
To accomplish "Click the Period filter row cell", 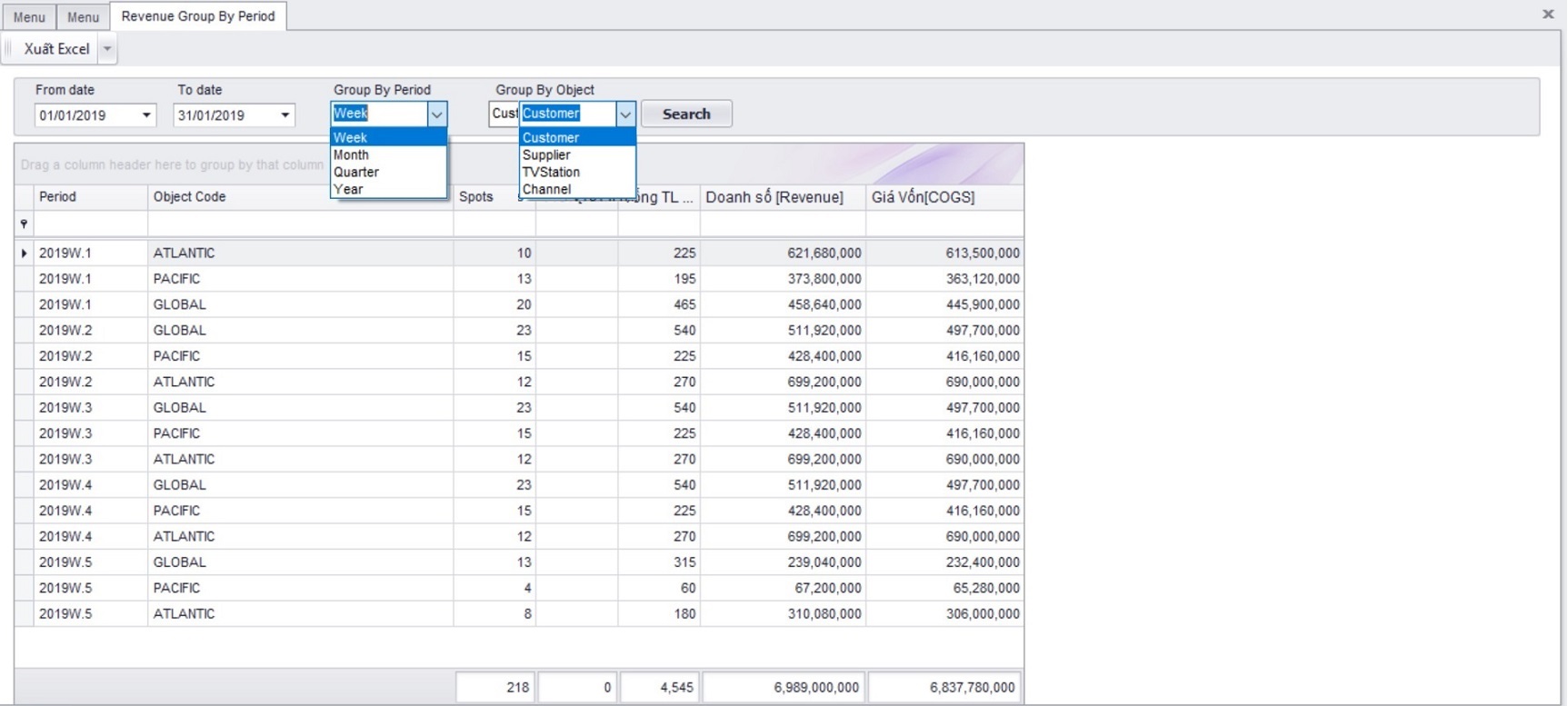I will (91, 224).
